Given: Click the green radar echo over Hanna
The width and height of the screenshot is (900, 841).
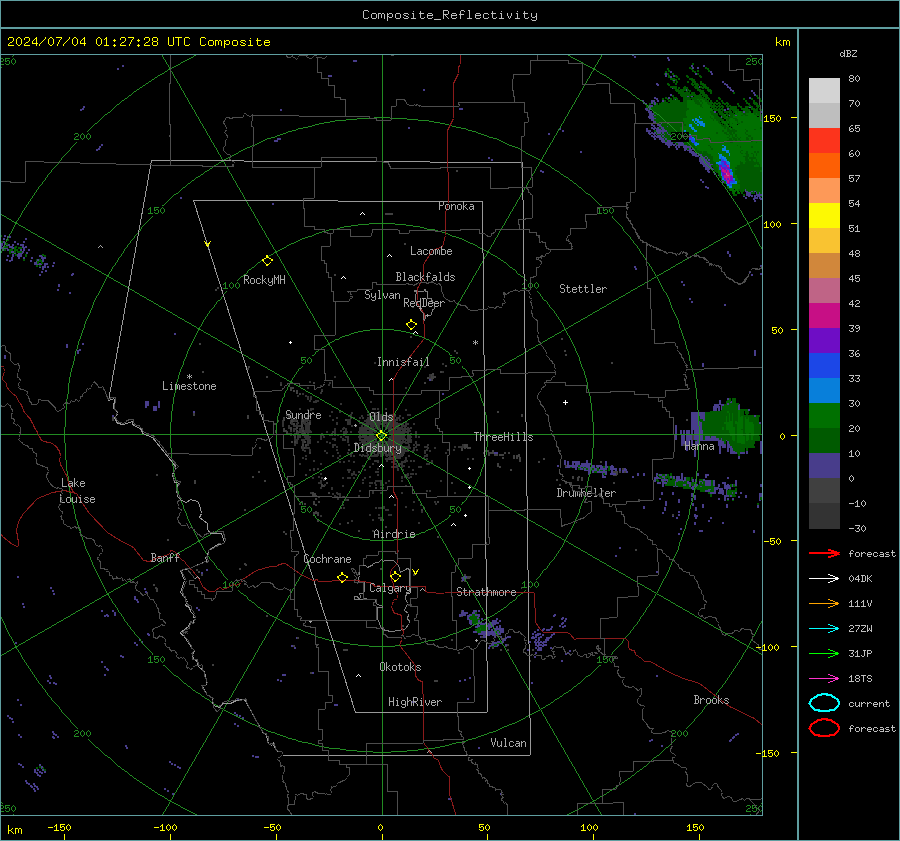Looking at the screenshot, I should (x=732, y=426).
